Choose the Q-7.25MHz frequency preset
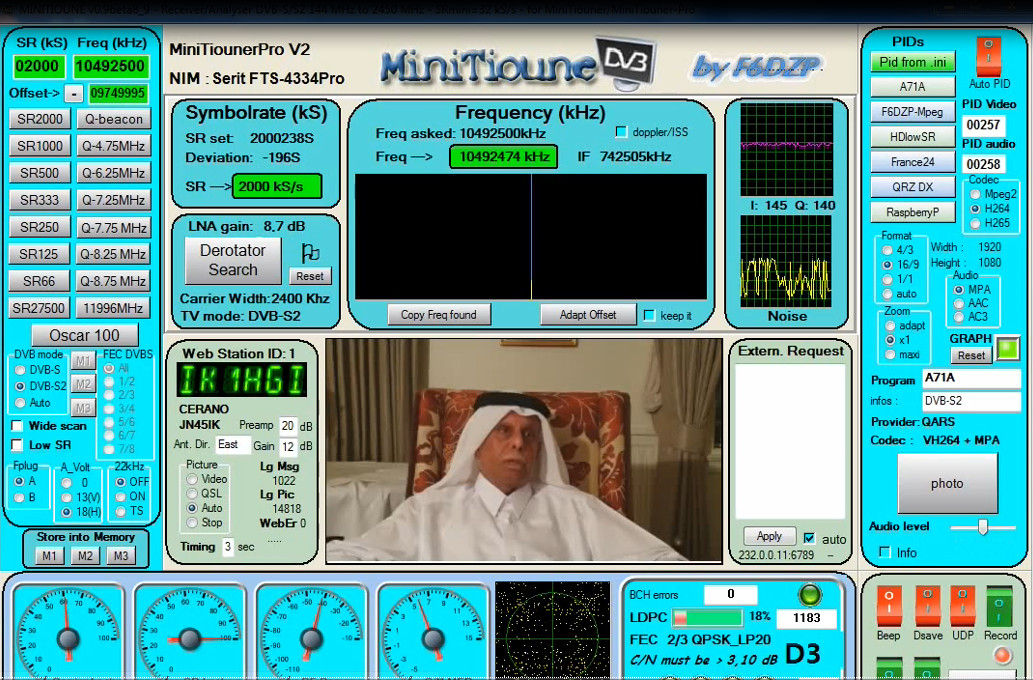The height and width of the screenshot is (680, 1033). pos(113,200)
